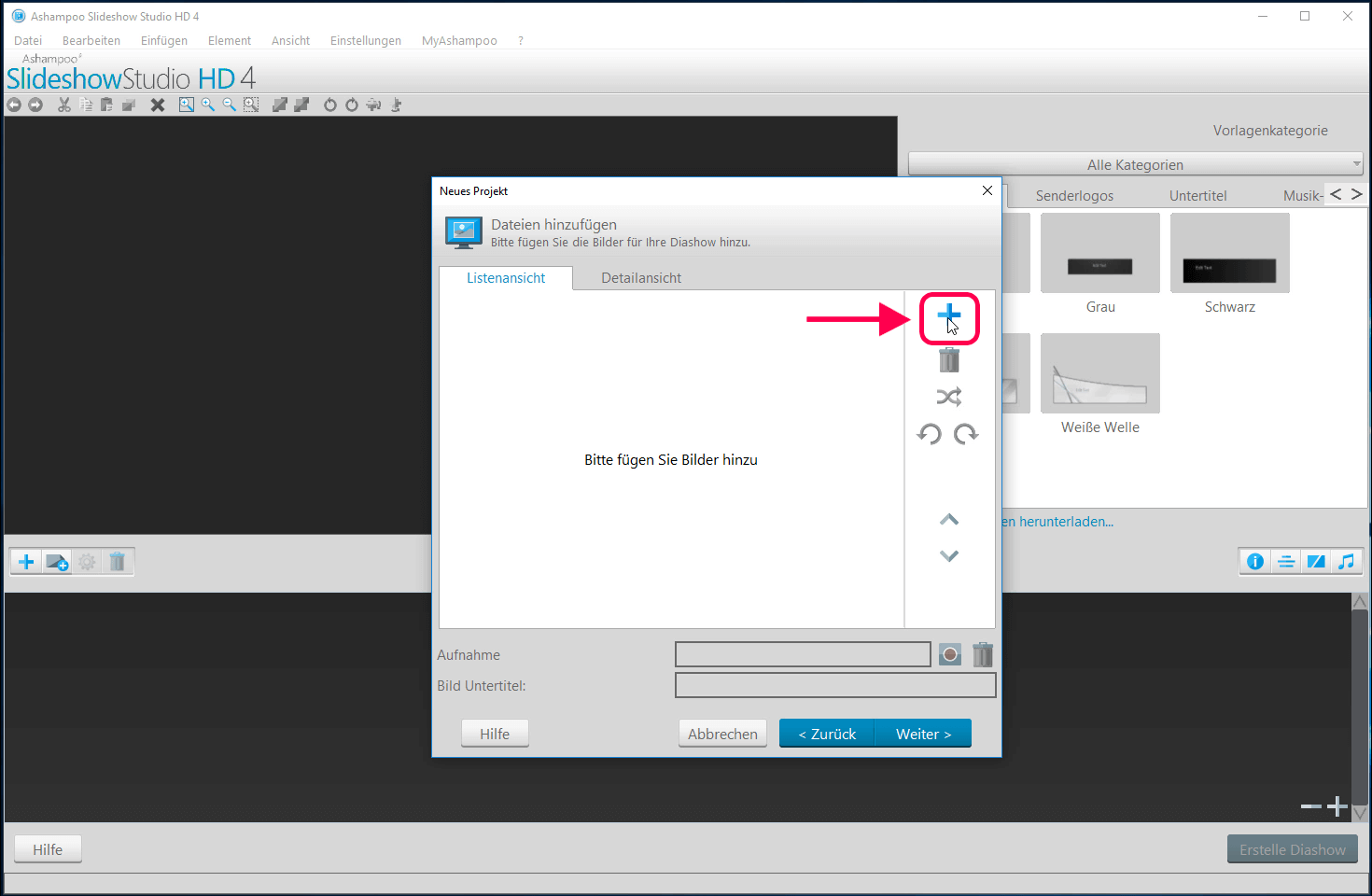The width and height of the screenshot is (1372, 896).
Task: Open the Bearbeiten menu
Action: (91, 40)
